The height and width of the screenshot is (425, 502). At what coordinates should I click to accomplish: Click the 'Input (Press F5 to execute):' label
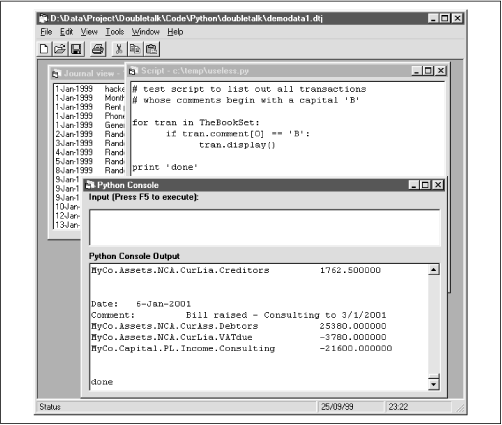coord(144,197)
